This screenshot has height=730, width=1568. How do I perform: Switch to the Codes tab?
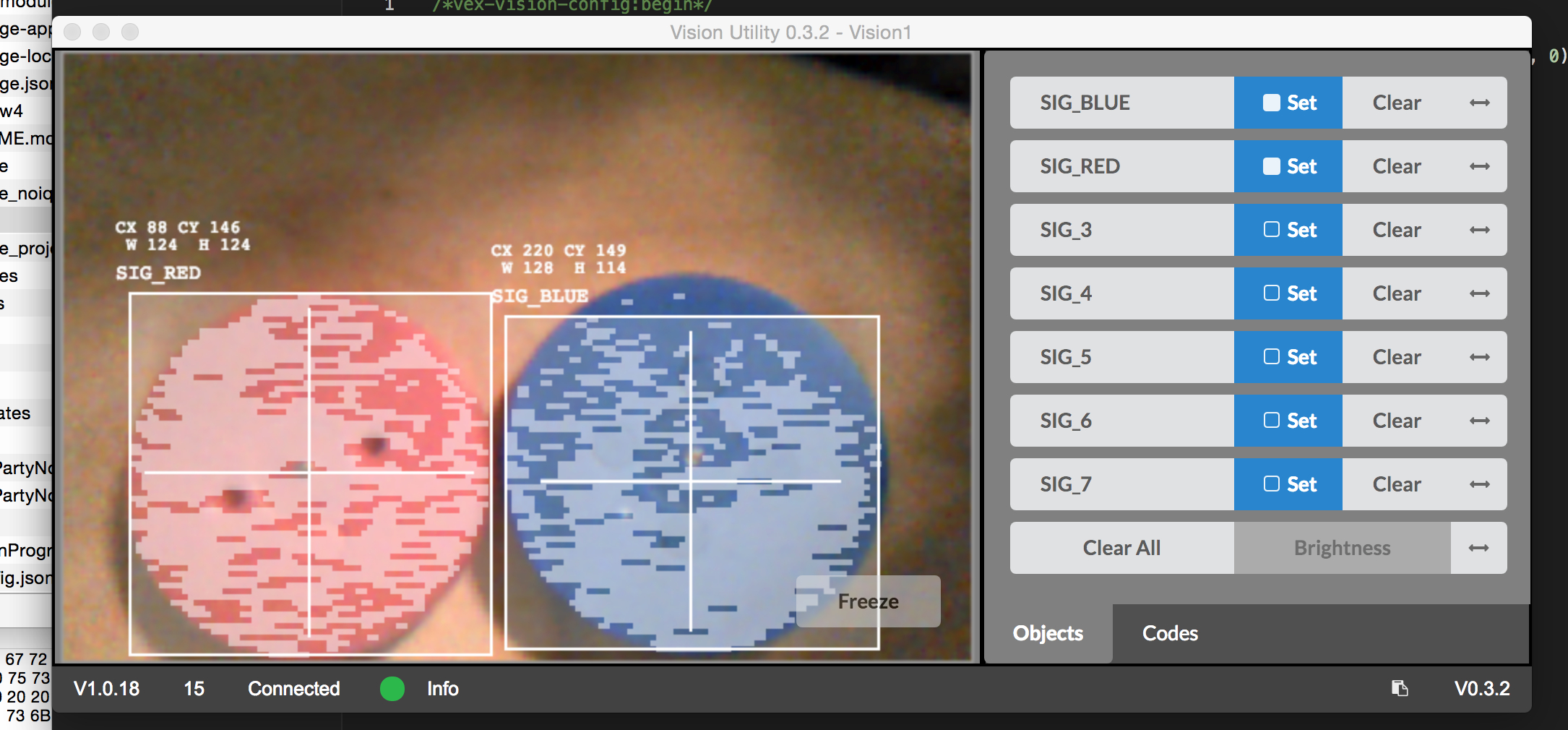(x=1170, y=633)
